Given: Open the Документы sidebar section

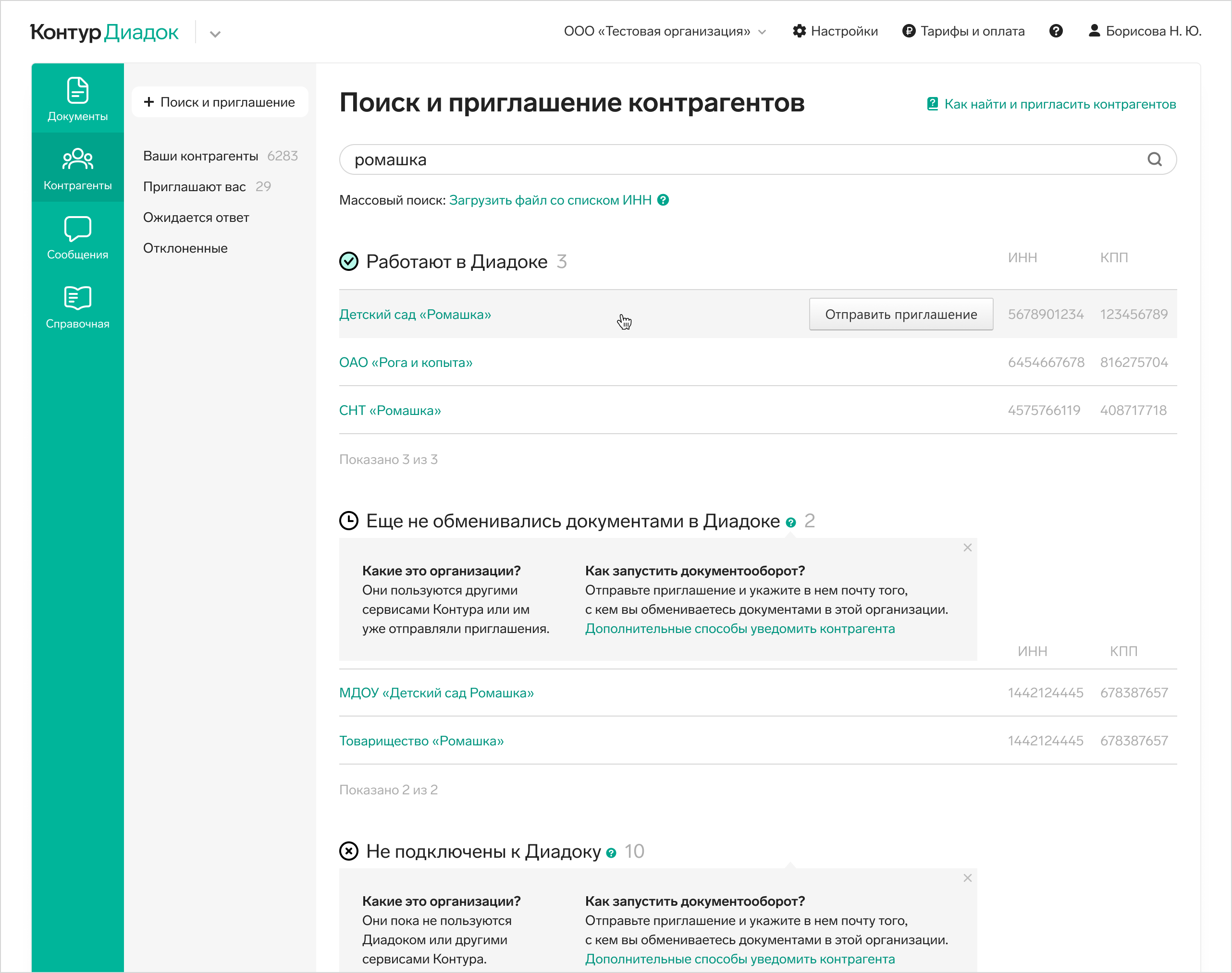Looking at the screenshot, I should click(x=77, y=98).
